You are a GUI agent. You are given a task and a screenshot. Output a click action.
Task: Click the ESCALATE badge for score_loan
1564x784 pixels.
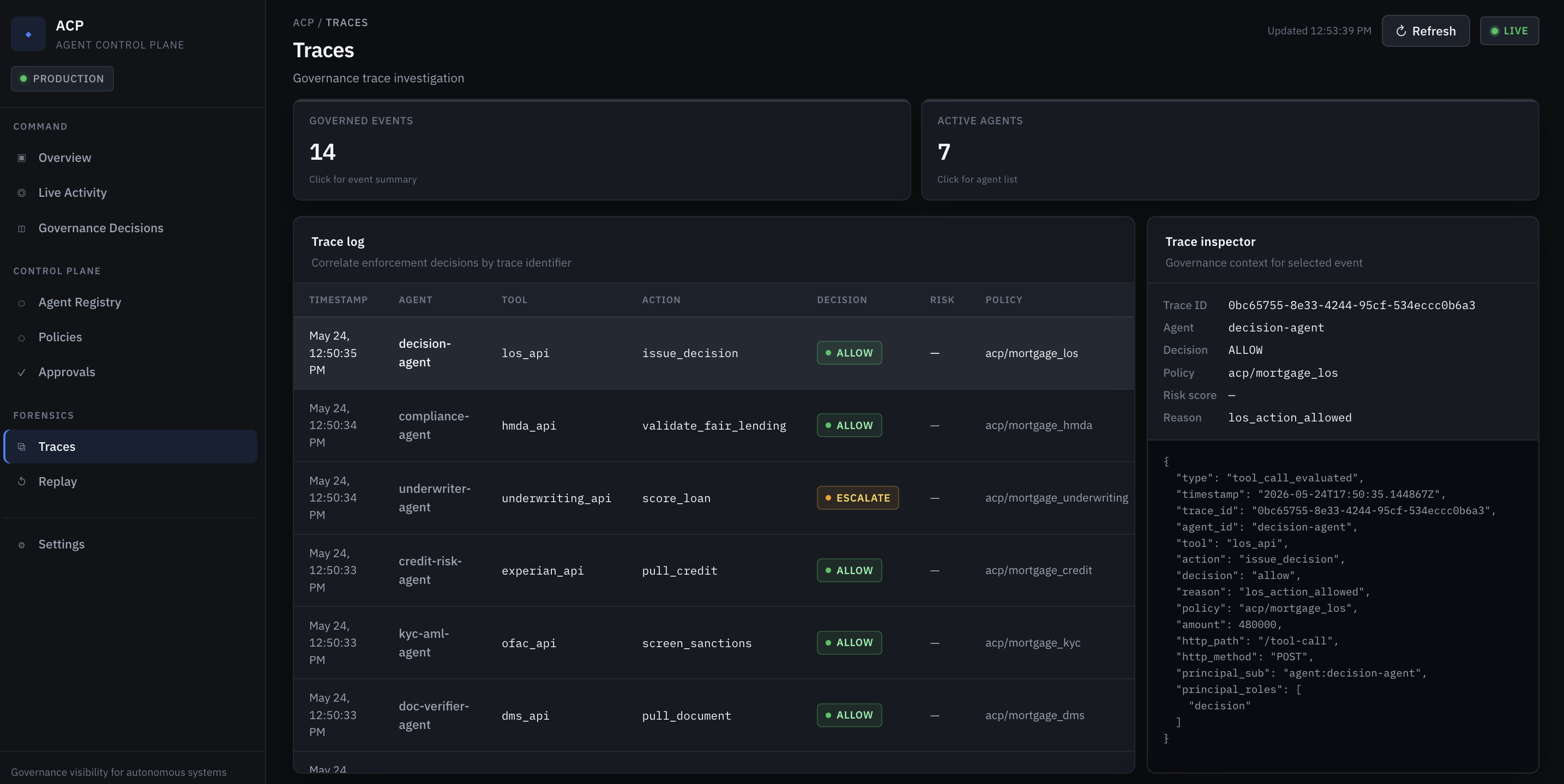click(857, 498)
